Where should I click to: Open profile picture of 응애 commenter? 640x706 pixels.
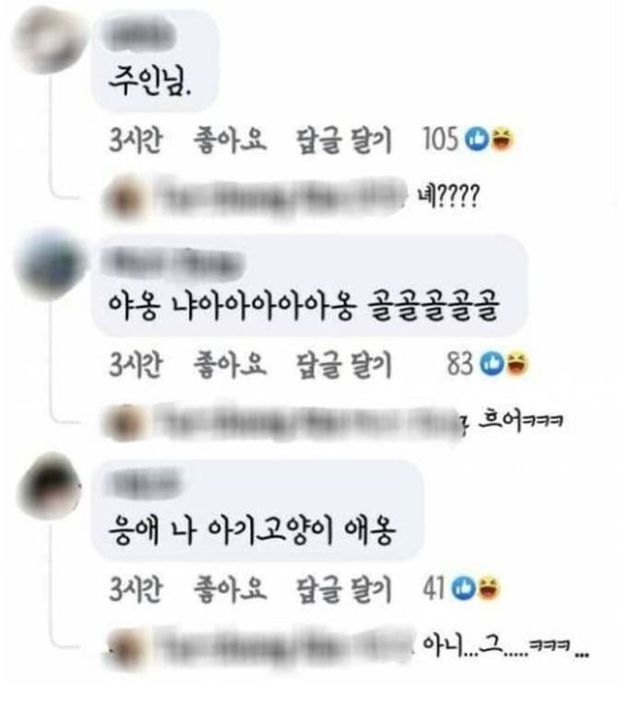point(50,487)
